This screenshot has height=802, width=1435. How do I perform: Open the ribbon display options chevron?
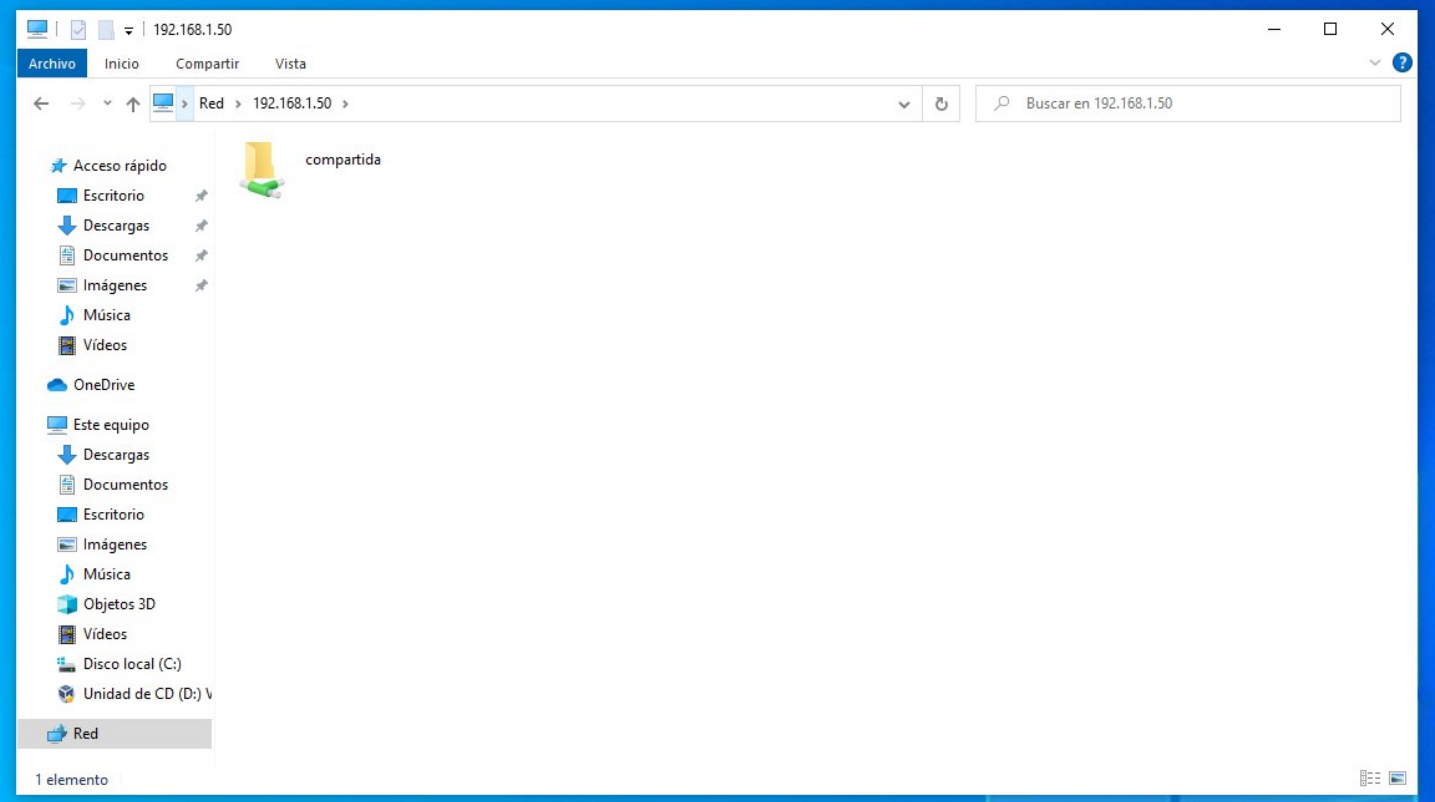pos(1376,61)
